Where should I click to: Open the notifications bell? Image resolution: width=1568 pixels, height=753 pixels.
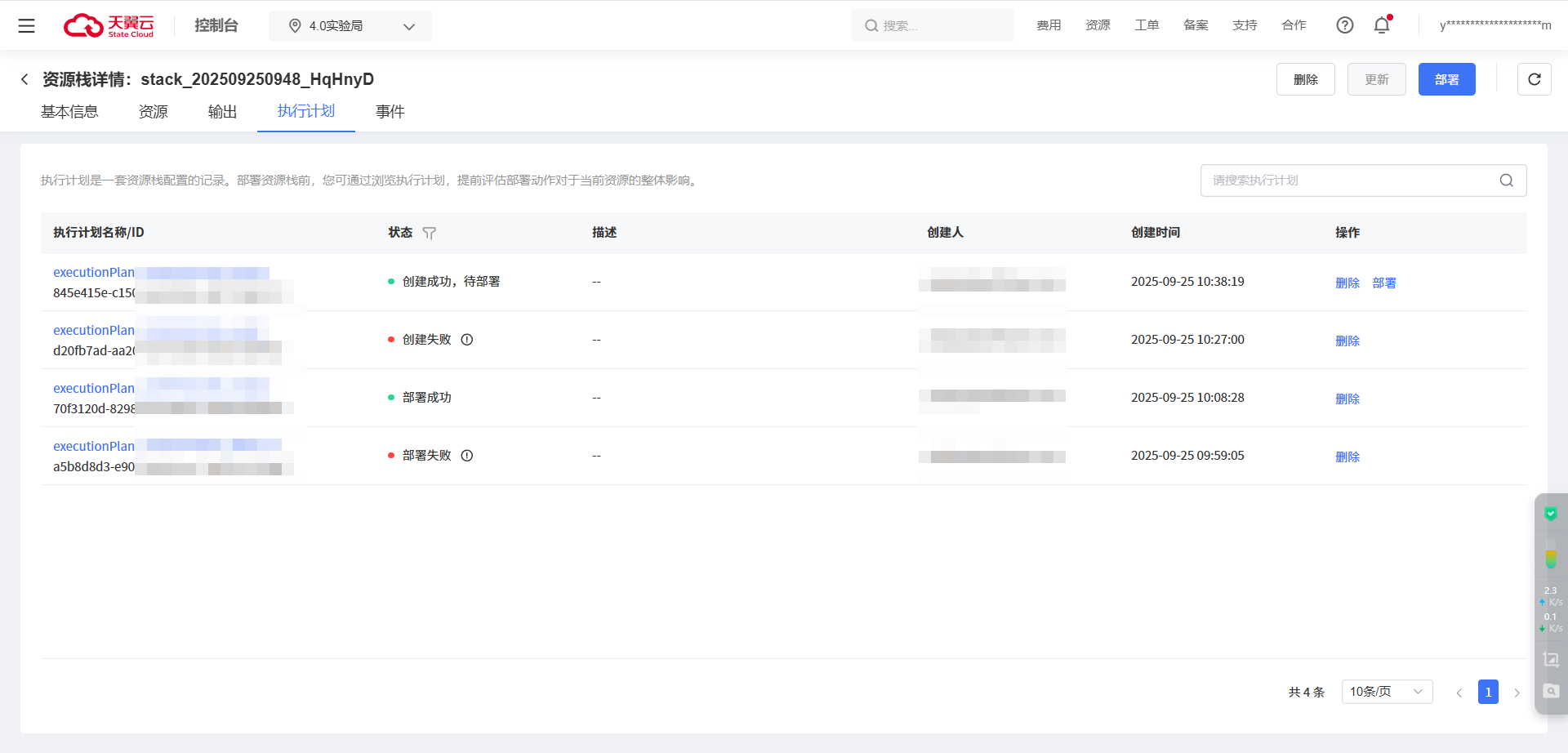pos(1382,25)
